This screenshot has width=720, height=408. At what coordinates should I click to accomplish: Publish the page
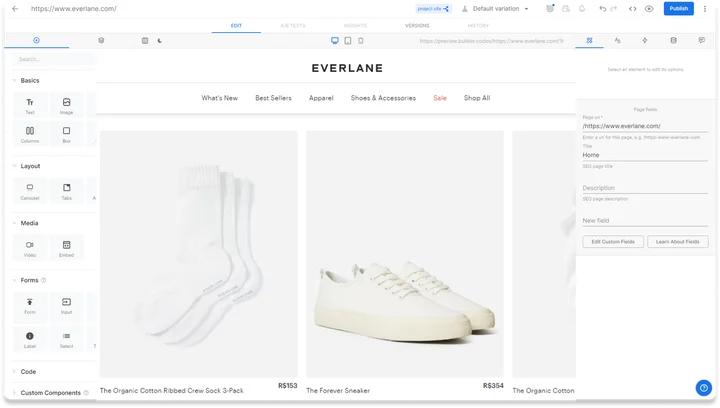point(678,8)
